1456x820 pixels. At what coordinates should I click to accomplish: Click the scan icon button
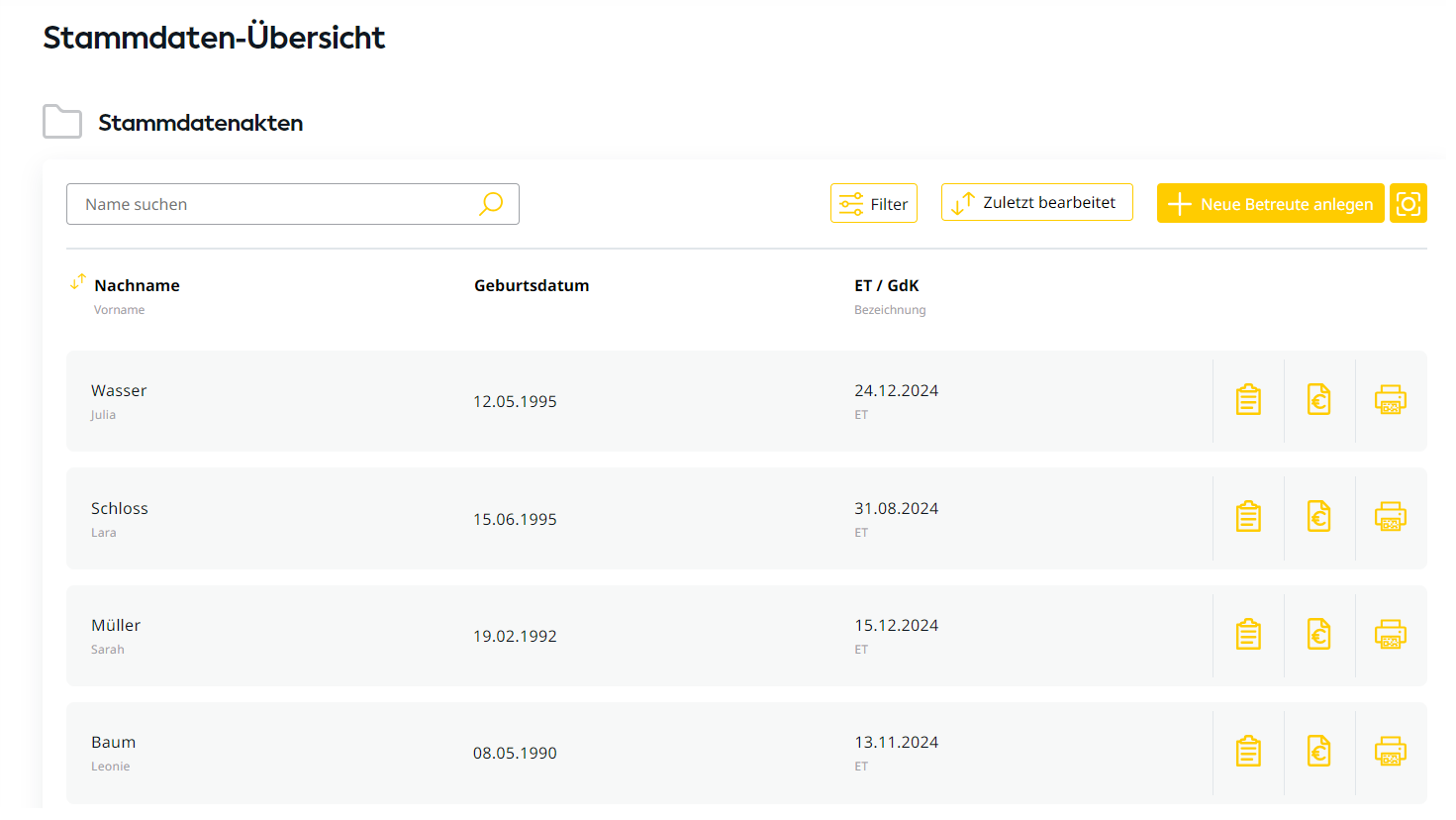click(x=1407, y=204)
